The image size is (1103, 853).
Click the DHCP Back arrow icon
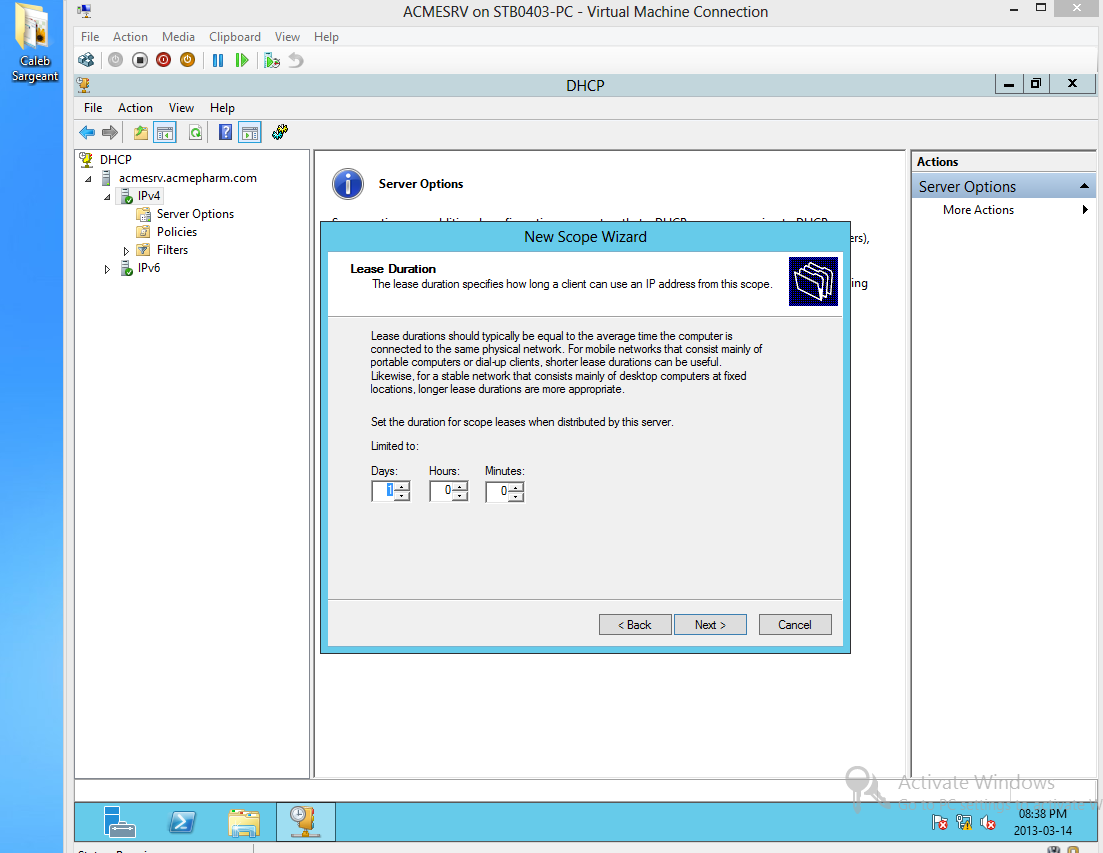pyautogui.click(x=87, y=132)
